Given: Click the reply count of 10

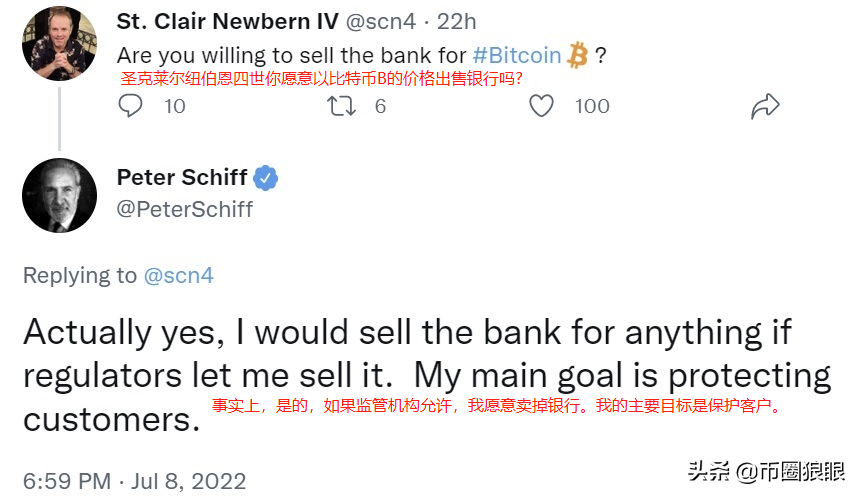Looking at the screenshot, I should point(174,106).
